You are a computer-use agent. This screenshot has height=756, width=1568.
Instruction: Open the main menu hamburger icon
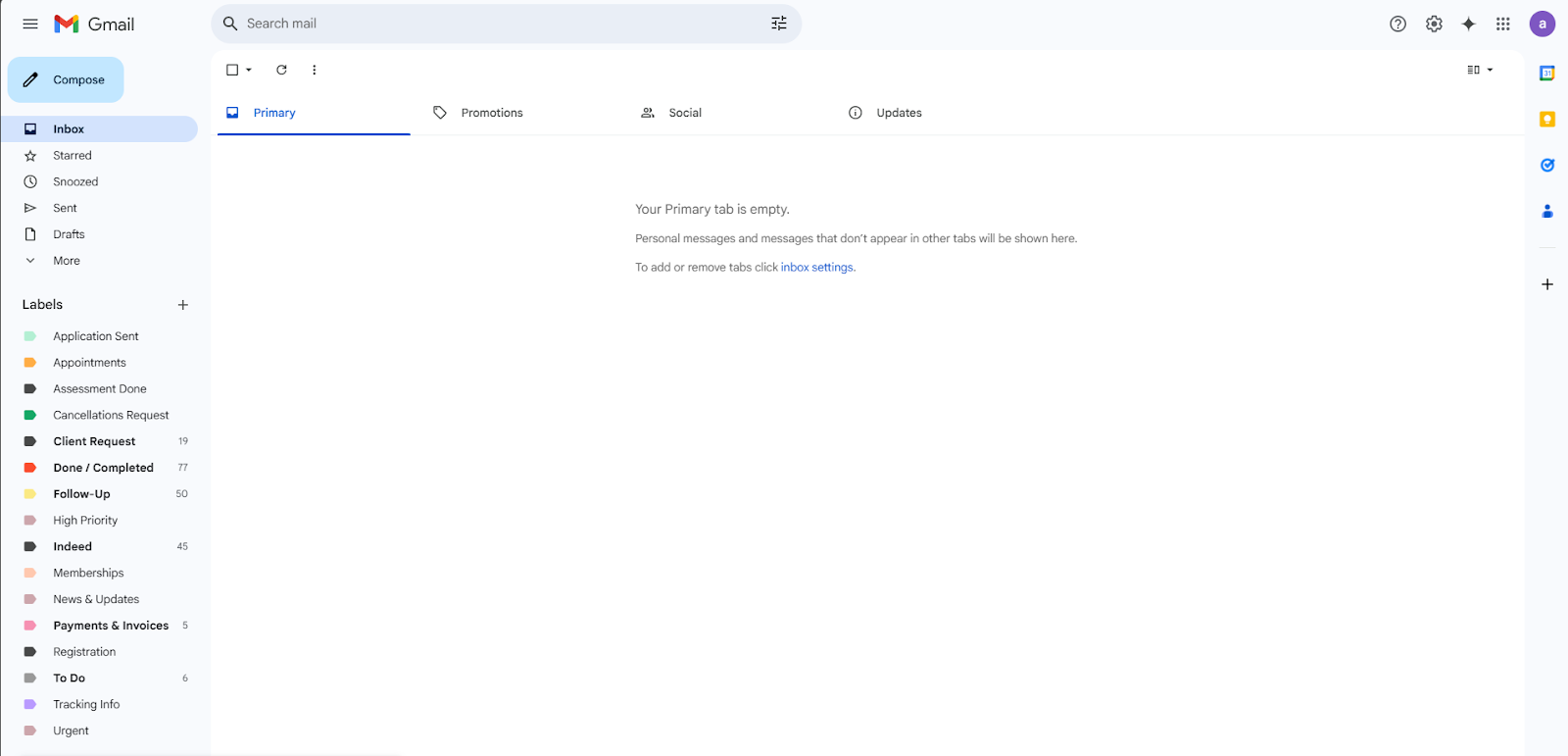(x=30, y=24)
